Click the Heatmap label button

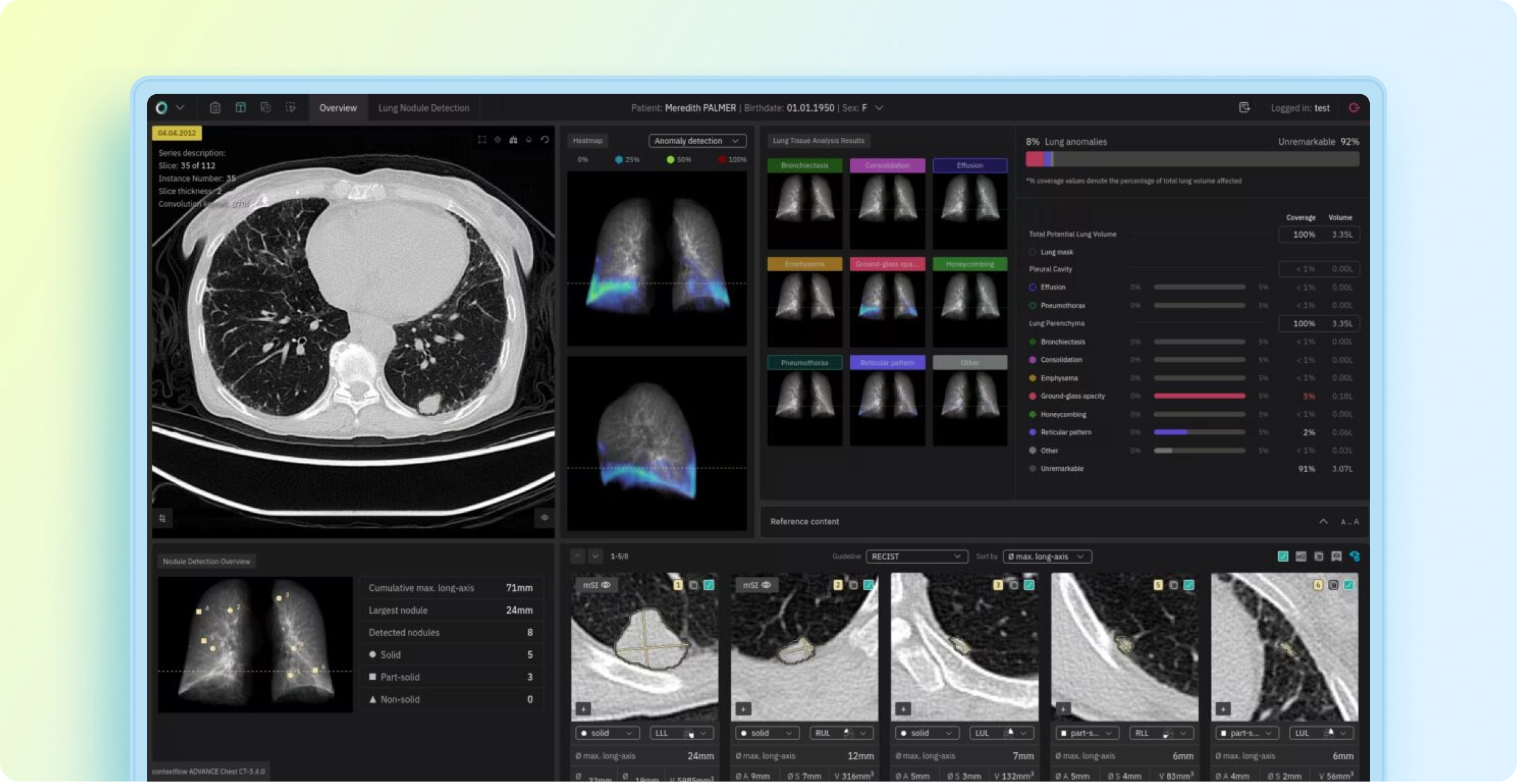588,141
